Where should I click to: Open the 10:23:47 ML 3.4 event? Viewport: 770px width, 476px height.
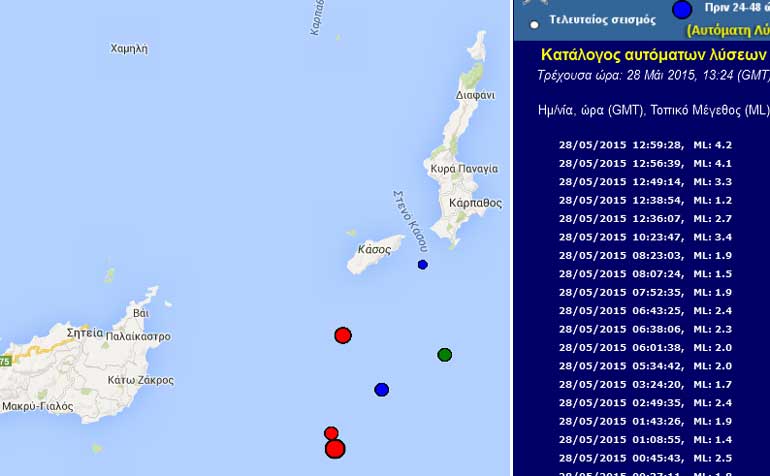click(646, 237)
